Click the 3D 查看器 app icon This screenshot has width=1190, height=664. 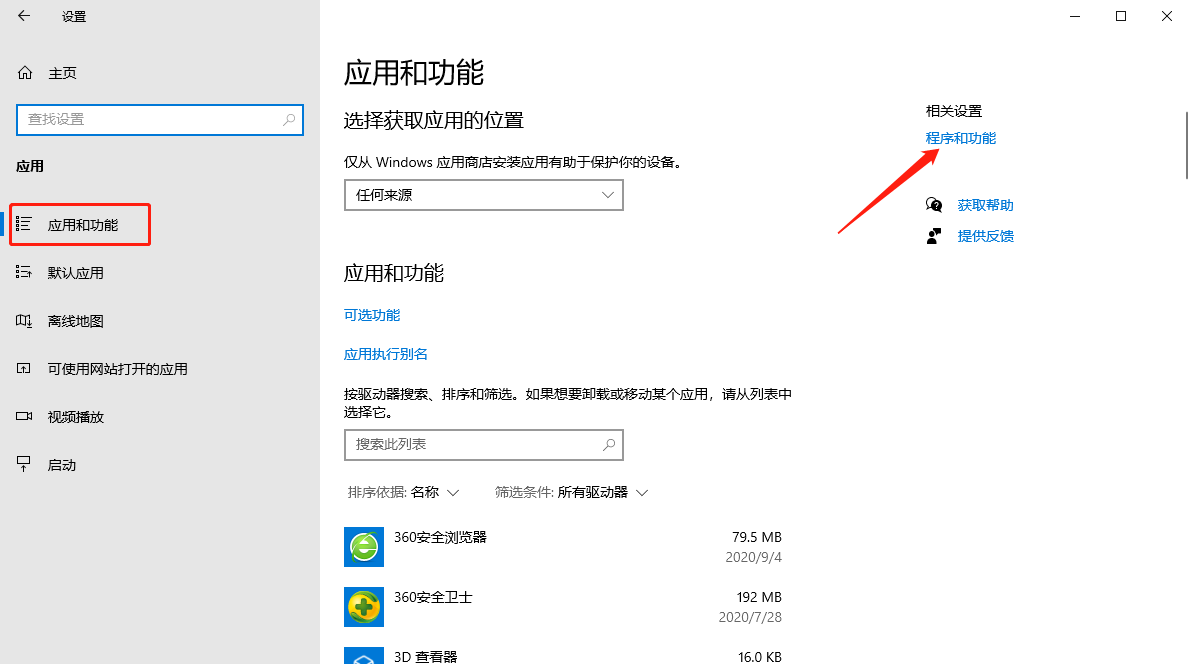pyautogui.click(x=363, y=657)
